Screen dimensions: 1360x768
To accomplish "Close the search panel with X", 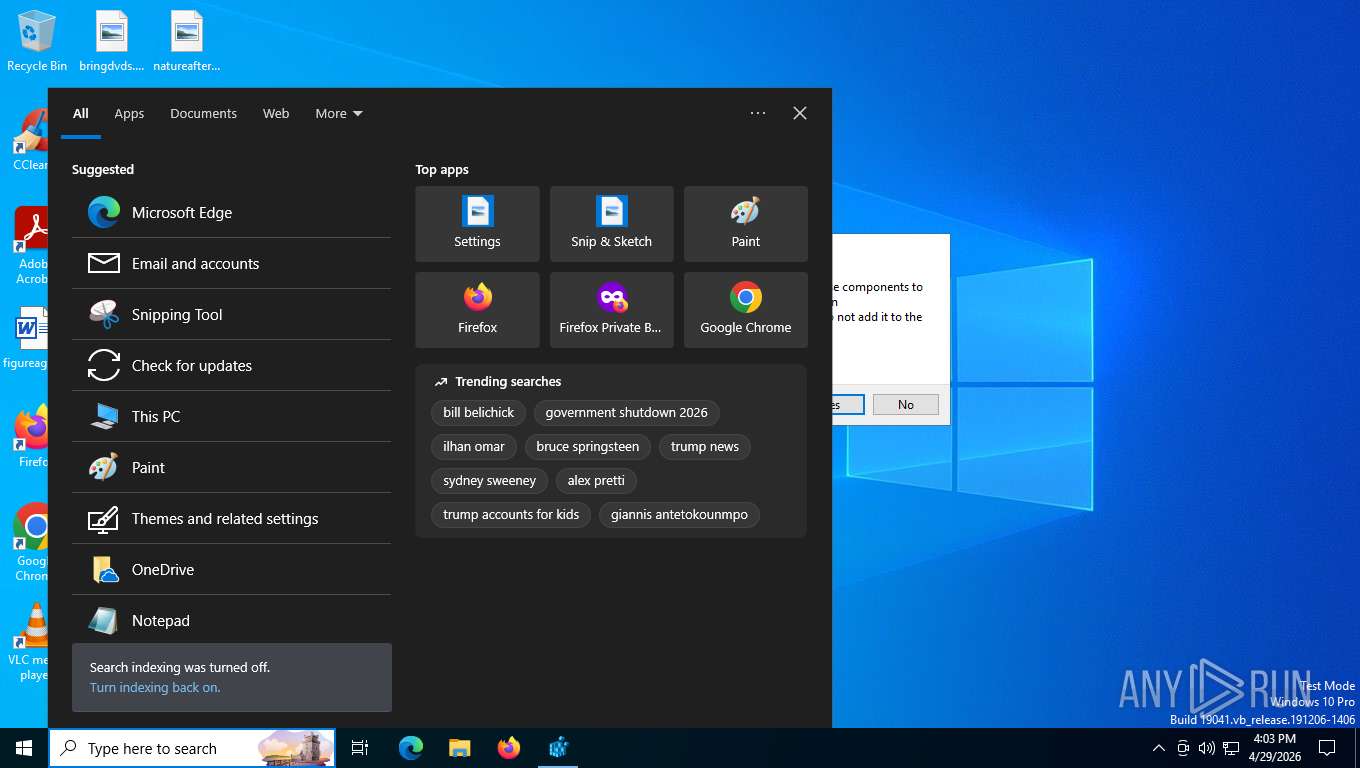I will click(x=800, y=113).
